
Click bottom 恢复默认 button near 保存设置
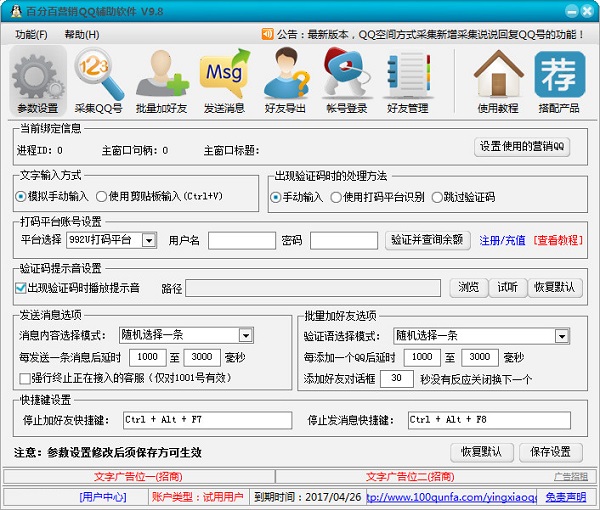point(481,452)
